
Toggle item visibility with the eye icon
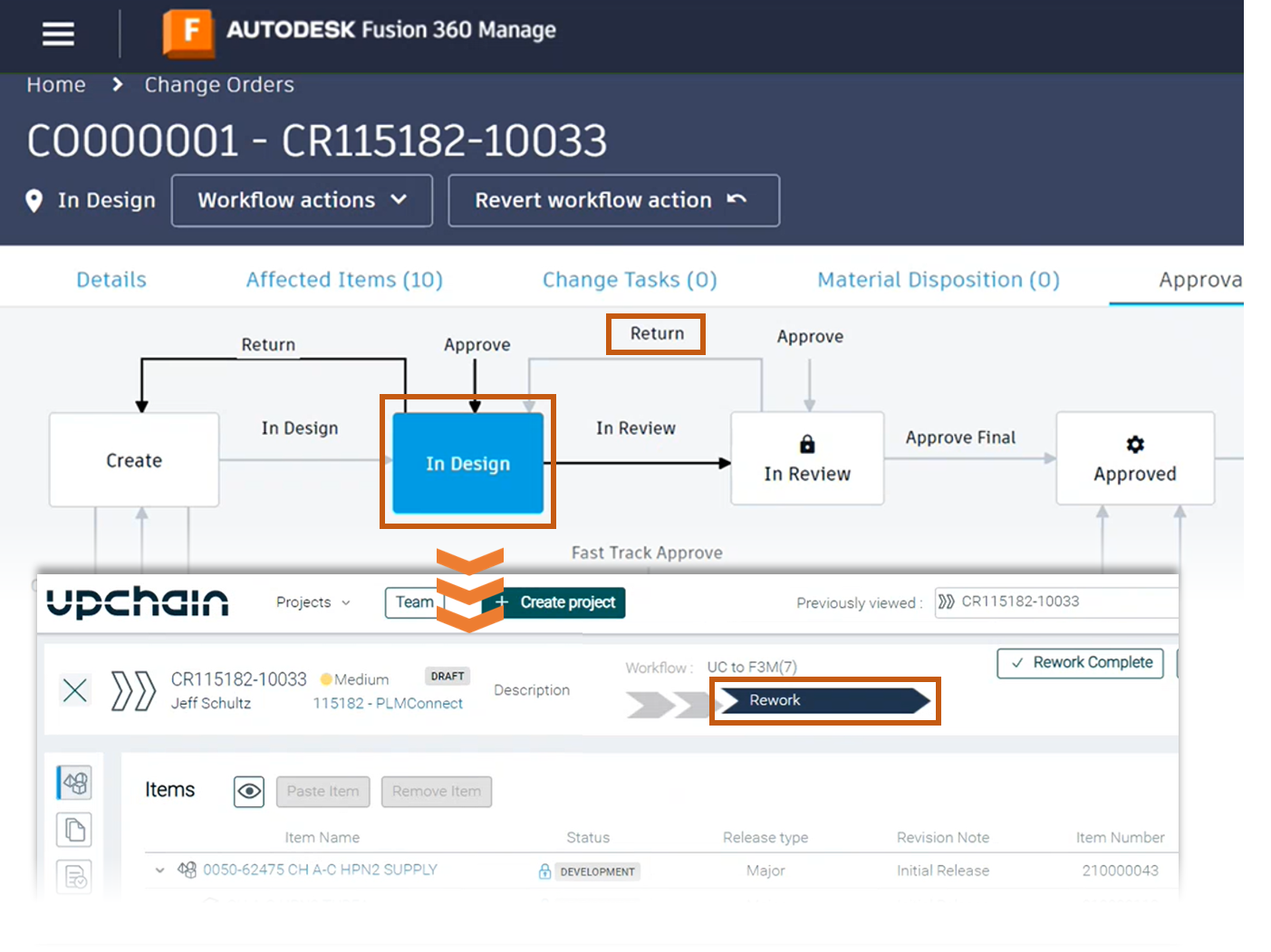point(248,792)
